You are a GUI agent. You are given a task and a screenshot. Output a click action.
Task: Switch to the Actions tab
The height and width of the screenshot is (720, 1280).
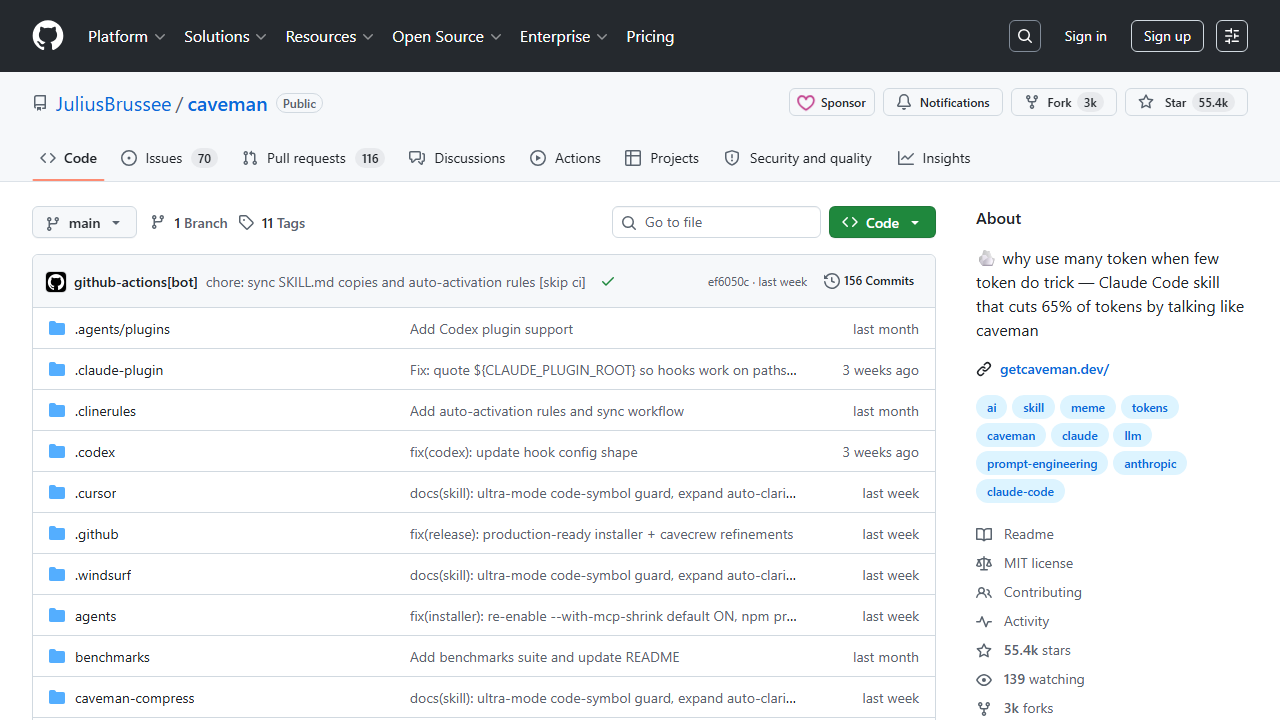click(565, 158)
